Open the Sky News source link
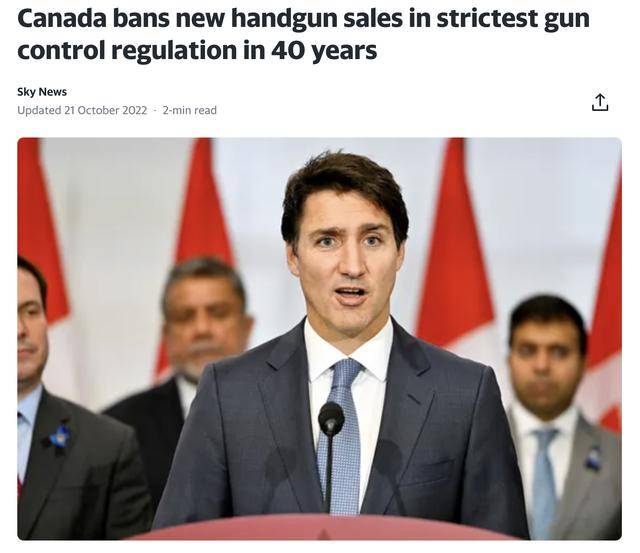 pos(42,92)
